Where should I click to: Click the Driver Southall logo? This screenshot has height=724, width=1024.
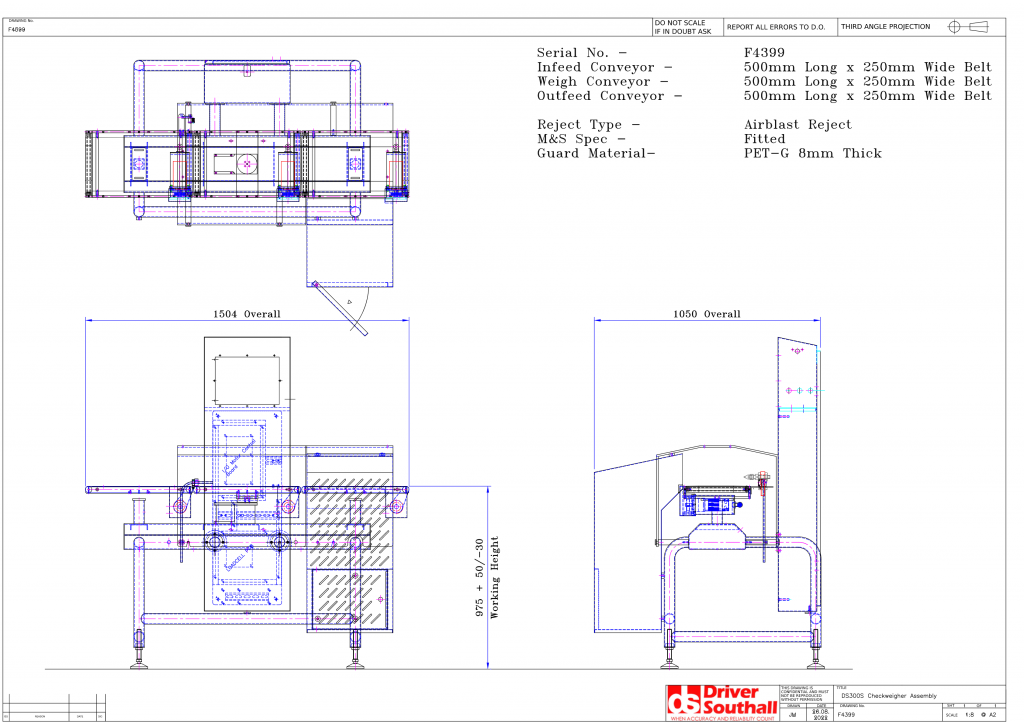720,700
